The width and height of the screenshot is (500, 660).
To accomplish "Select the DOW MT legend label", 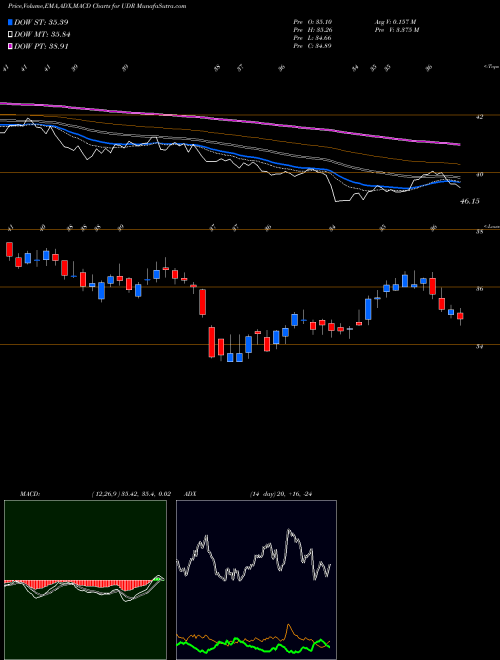I will pyautogui.click(x=42, y=35).
